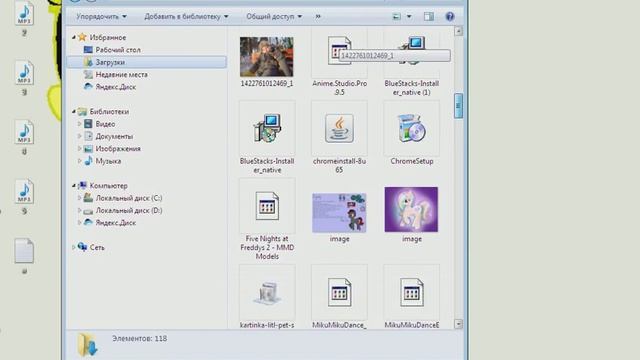The width and height of the screenshot is (640, 360).
Task: Select the ChromeSetup installer icon
Action: (411, 128)
